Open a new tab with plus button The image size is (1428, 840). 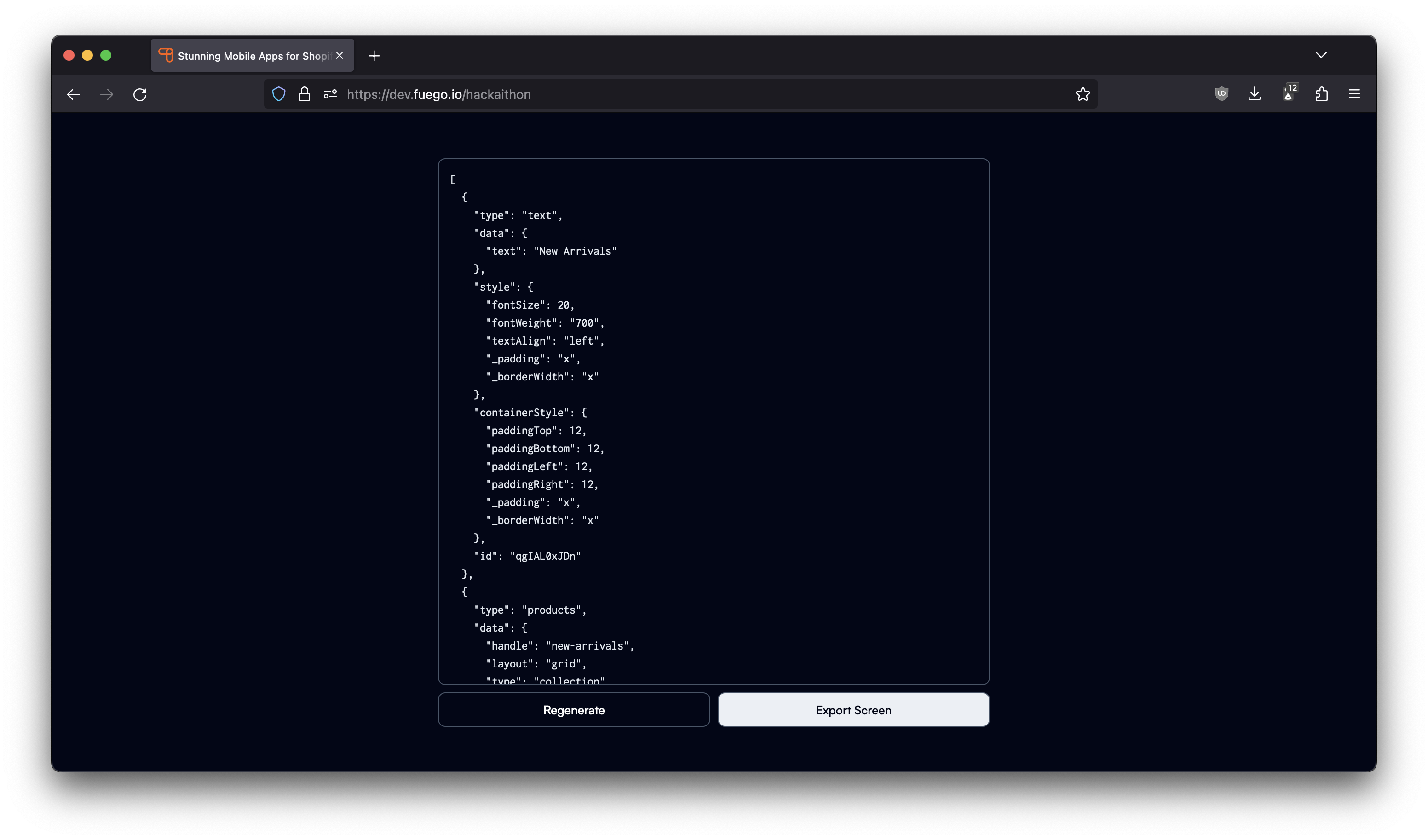374,56
